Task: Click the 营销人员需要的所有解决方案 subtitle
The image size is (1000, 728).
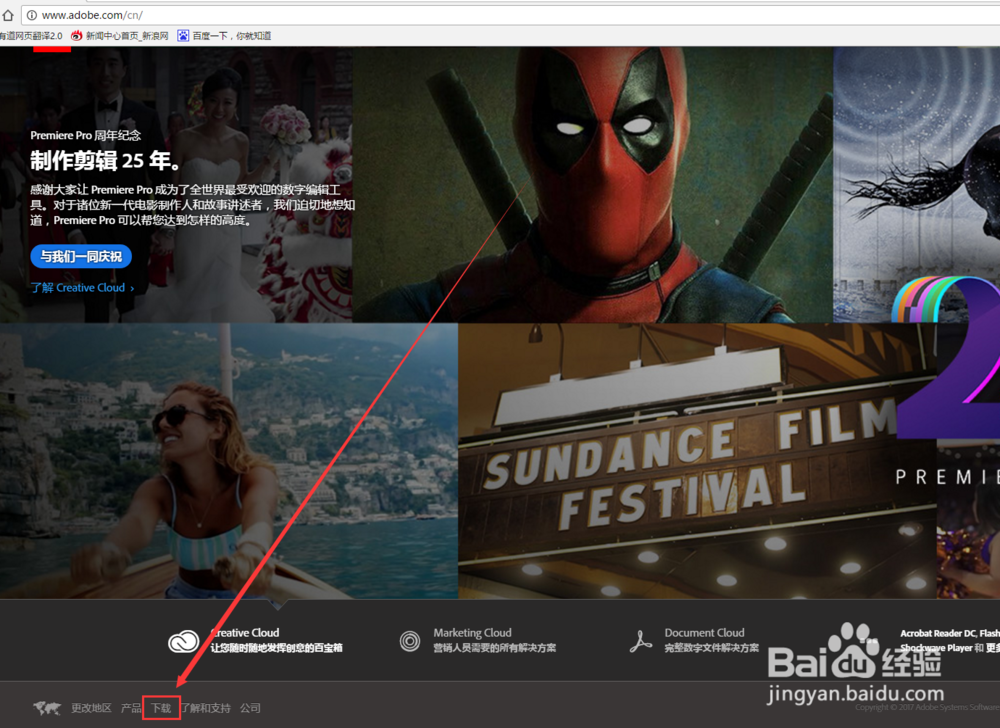Action: pos(495,648)
